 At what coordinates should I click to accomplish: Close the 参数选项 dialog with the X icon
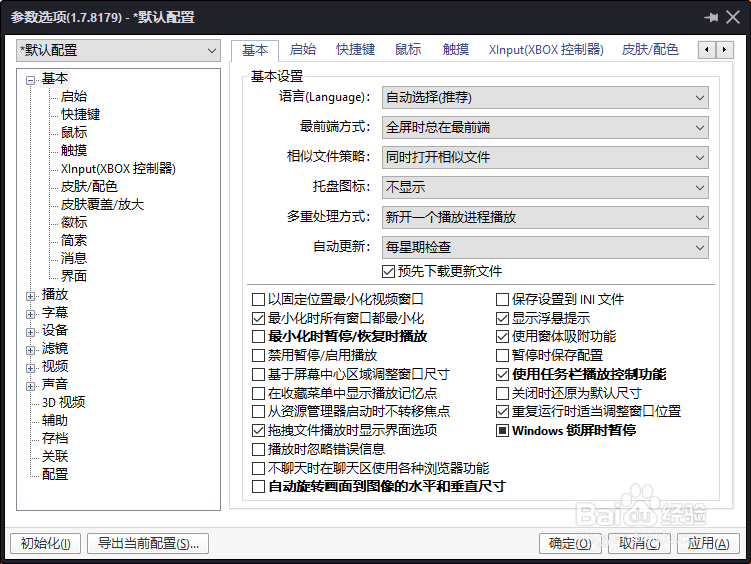(x=733, y=18)
